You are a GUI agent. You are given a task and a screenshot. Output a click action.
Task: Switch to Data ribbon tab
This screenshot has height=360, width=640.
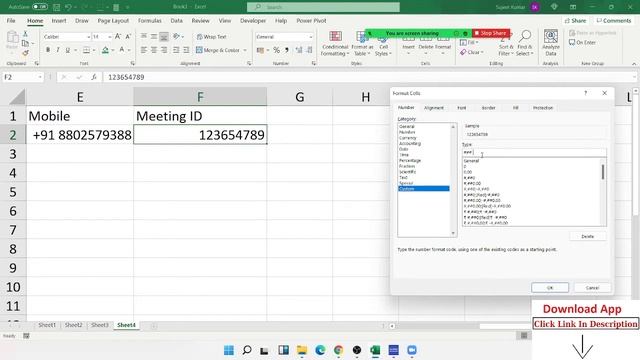coord(176,20)
